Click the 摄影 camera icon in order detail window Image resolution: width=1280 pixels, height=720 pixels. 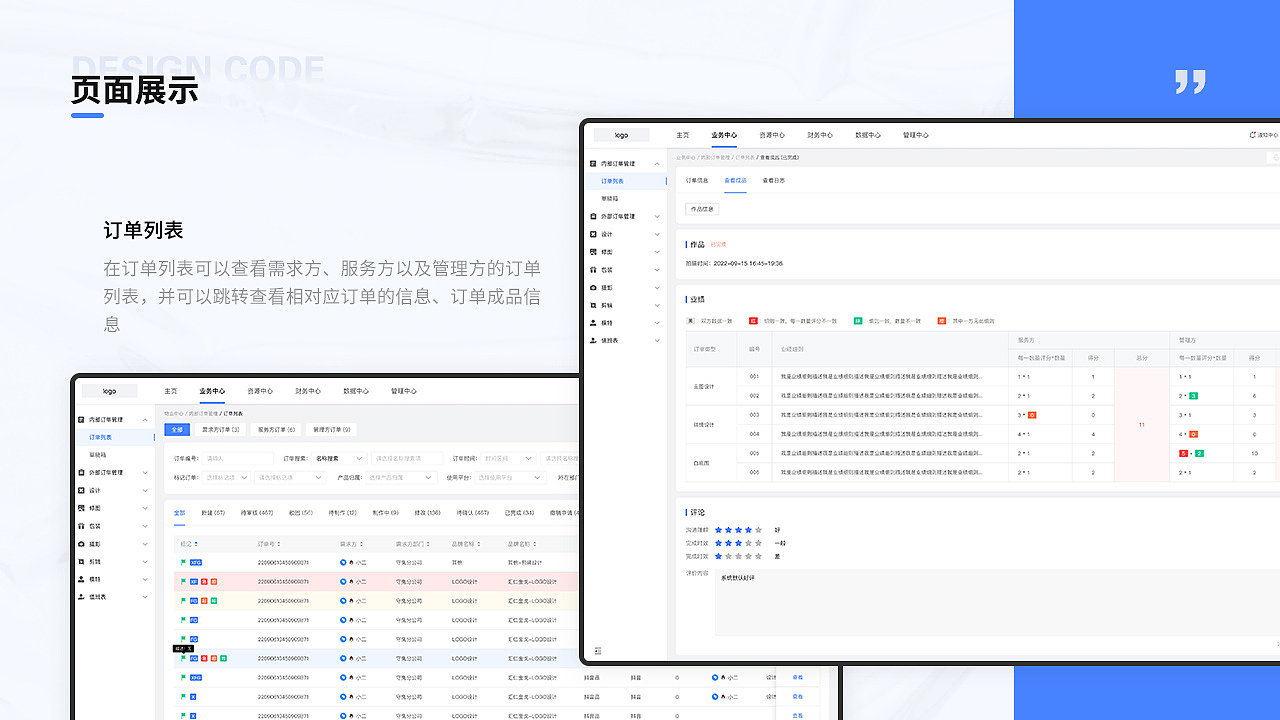pos(593,287)
